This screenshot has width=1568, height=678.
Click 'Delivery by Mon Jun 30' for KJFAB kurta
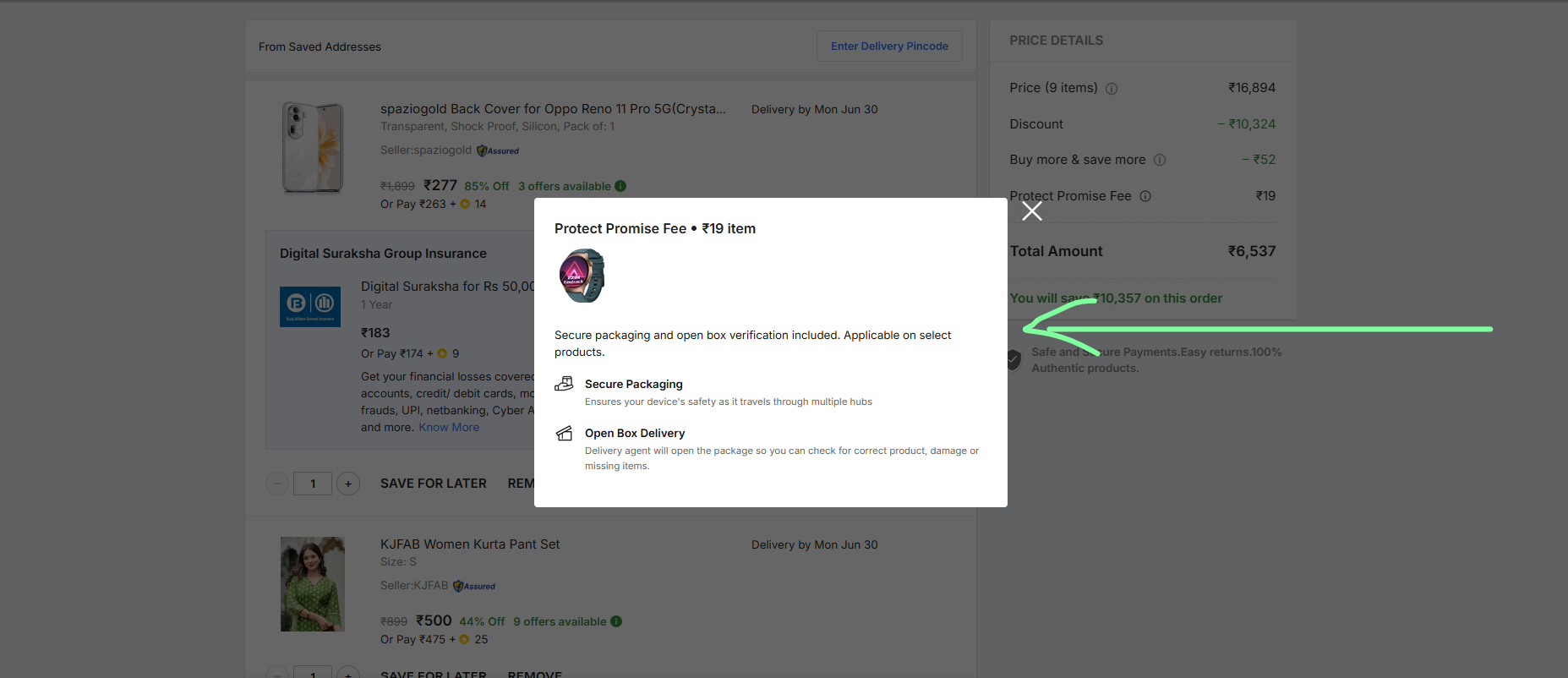(x=815, y=545)
